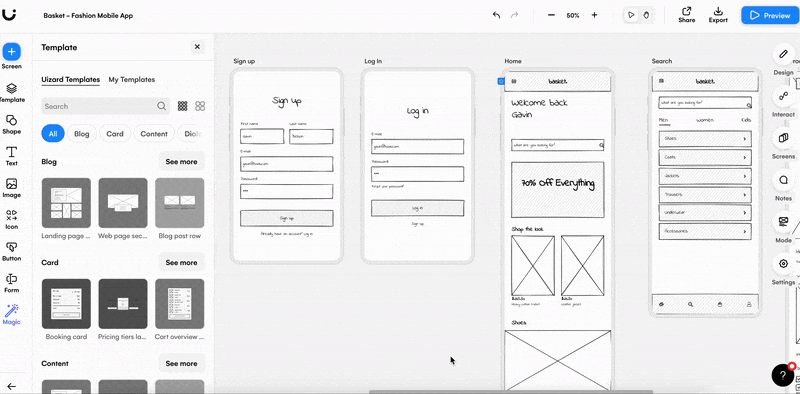
Task: Redo the last action
Action: (x=515, y=15)
